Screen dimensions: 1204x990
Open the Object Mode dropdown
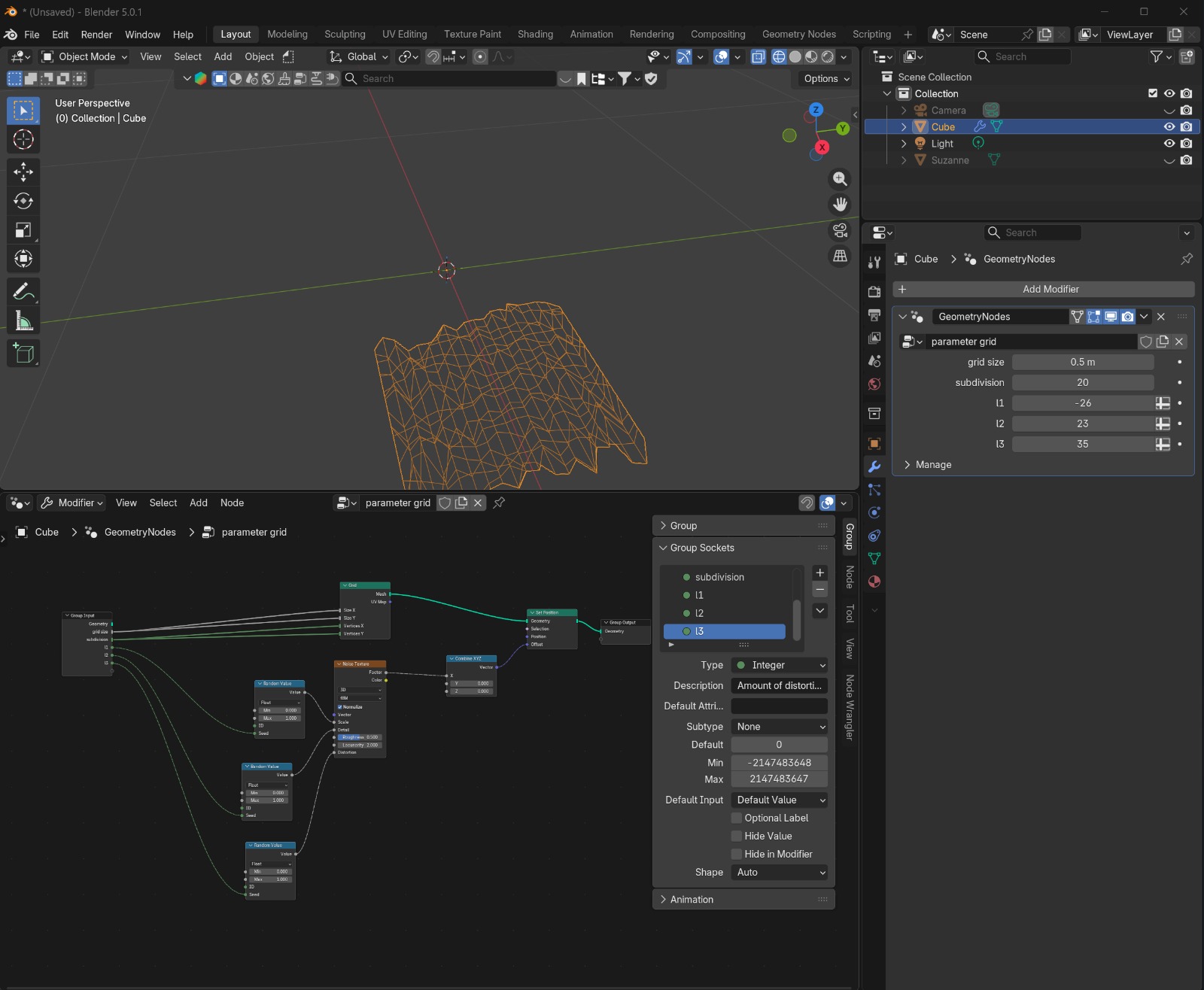coord(84,56)
